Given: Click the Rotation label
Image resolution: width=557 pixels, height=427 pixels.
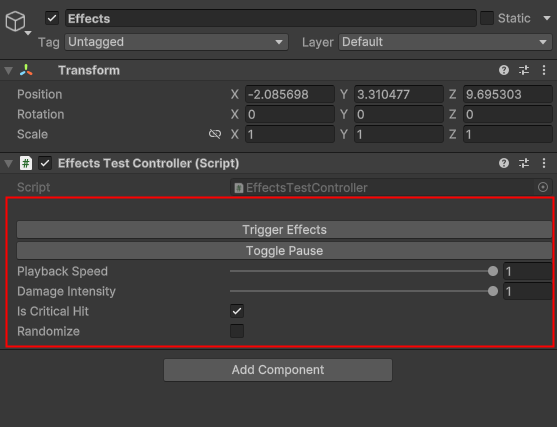Looking at the screenshot, I should click(40, 114).
